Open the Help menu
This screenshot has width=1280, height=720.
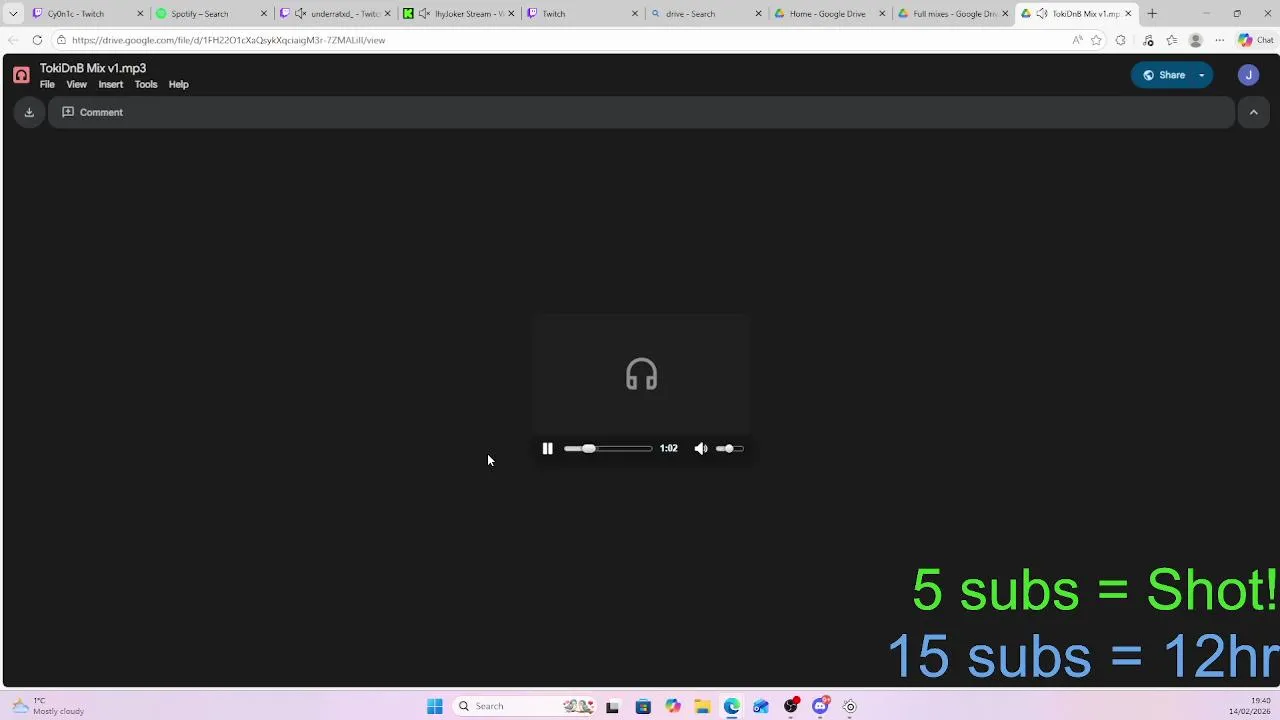[178, 84]
